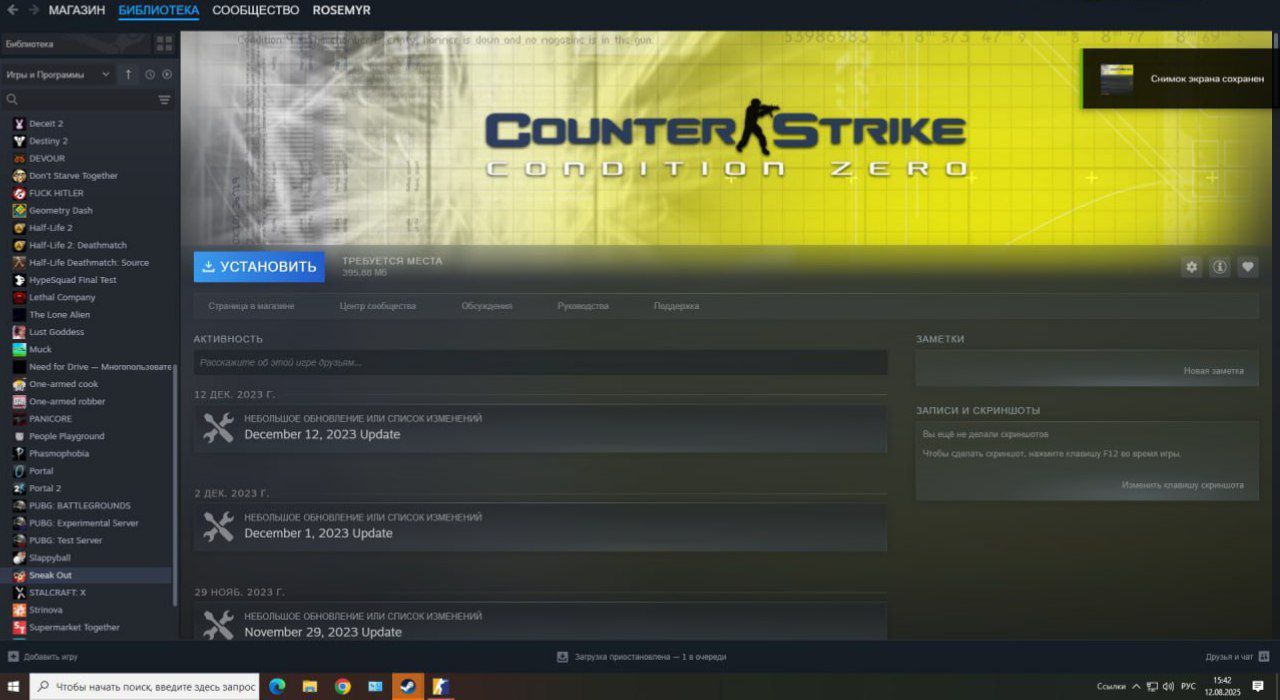
Task: Select Phasmophobia in library
Action: (88, 453)
